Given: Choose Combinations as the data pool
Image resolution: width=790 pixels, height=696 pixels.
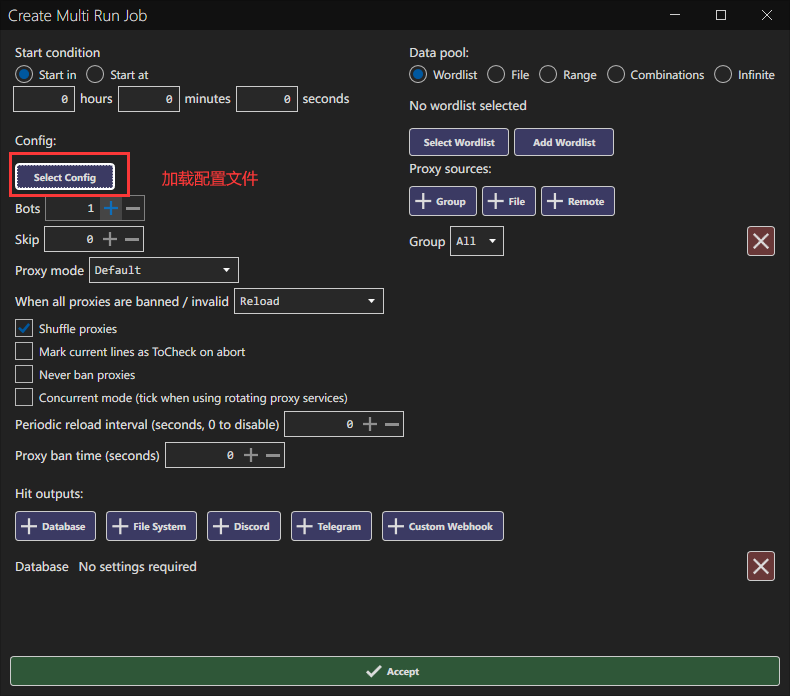Looking at the screenshot, I should [x=616, y=74].
